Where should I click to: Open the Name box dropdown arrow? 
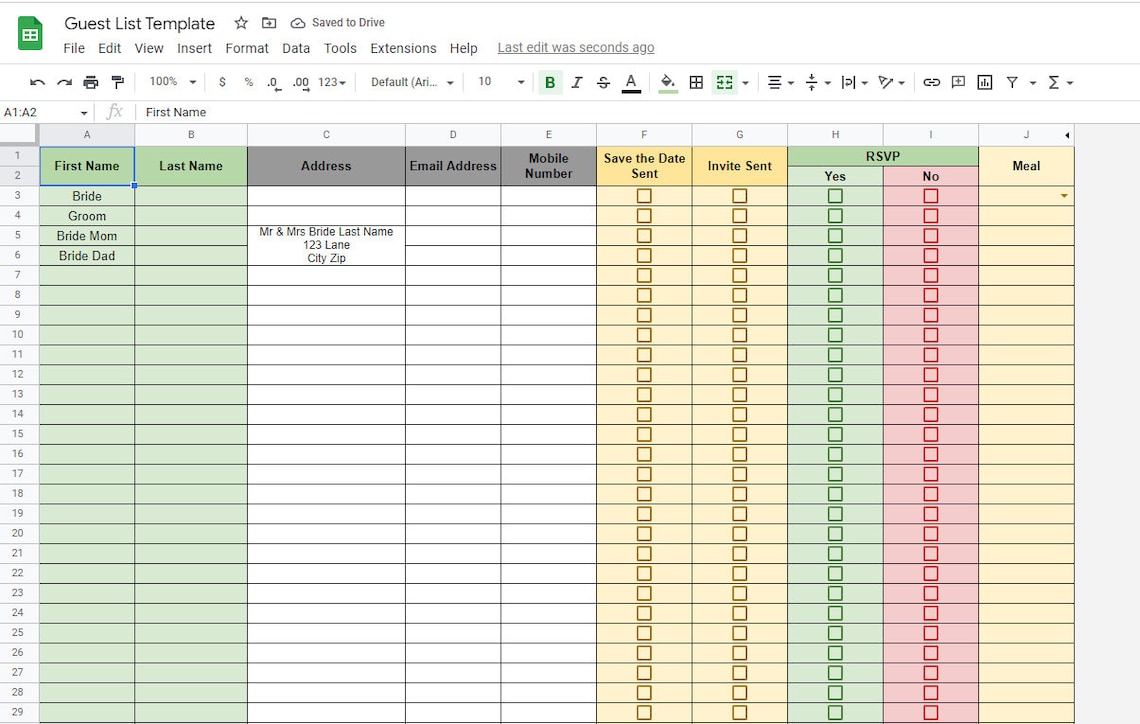pos(84,113)
